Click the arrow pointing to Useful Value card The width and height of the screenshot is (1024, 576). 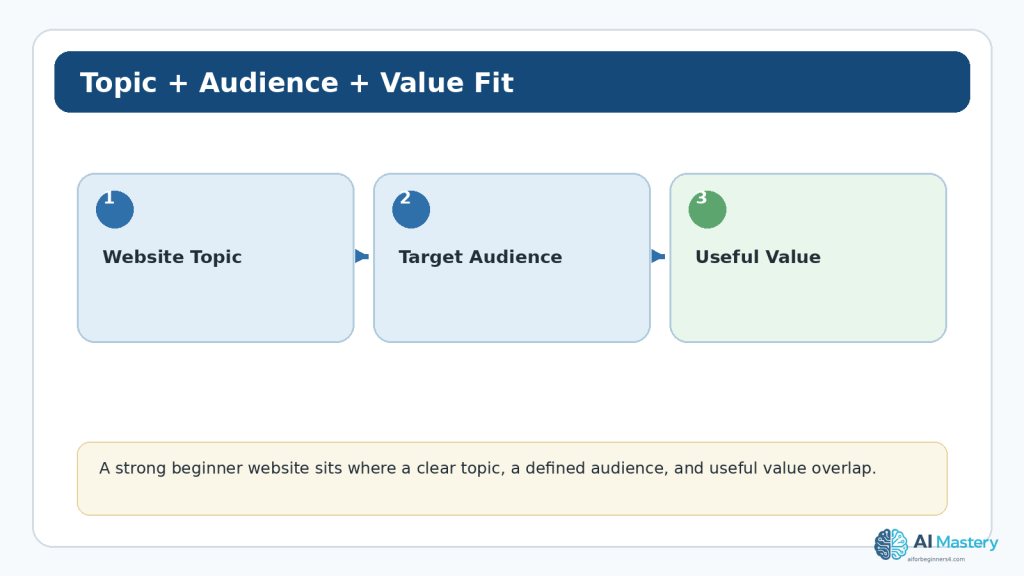point(658,256)
